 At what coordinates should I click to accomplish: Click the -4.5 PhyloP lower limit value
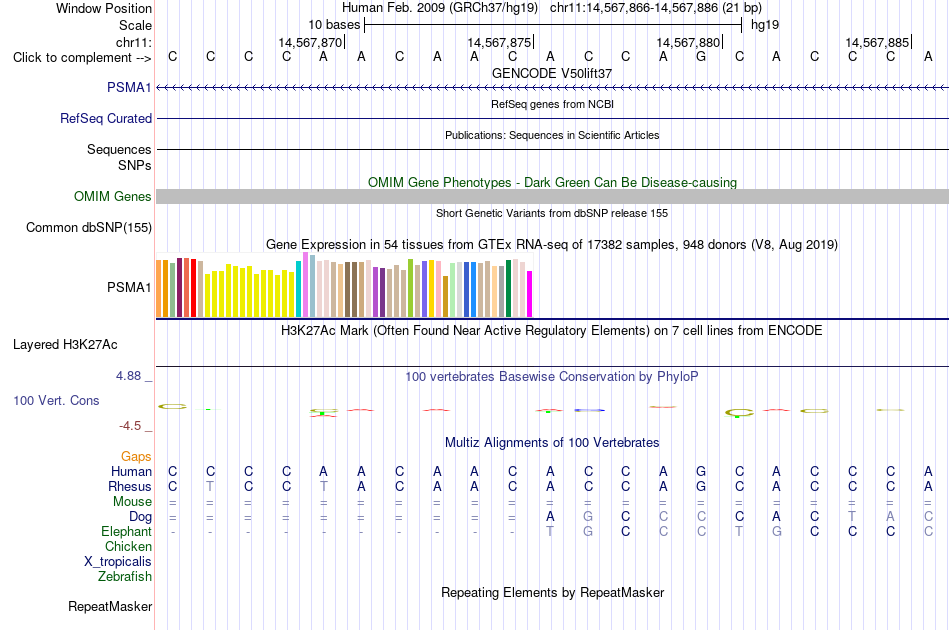[x=130, y=426]
